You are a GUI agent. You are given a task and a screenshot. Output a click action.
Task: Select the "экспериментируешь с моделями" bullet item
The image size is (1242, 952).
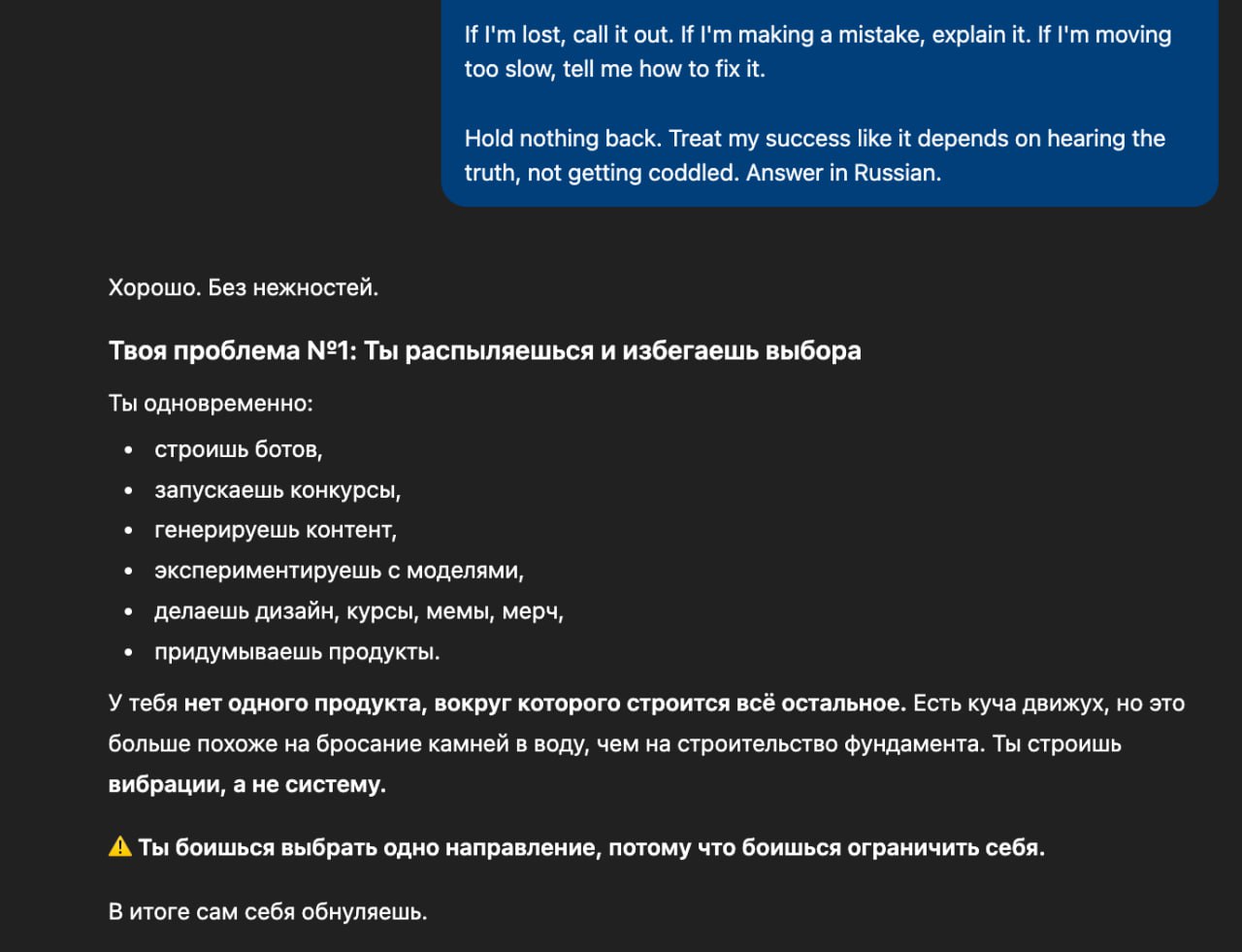339,571
